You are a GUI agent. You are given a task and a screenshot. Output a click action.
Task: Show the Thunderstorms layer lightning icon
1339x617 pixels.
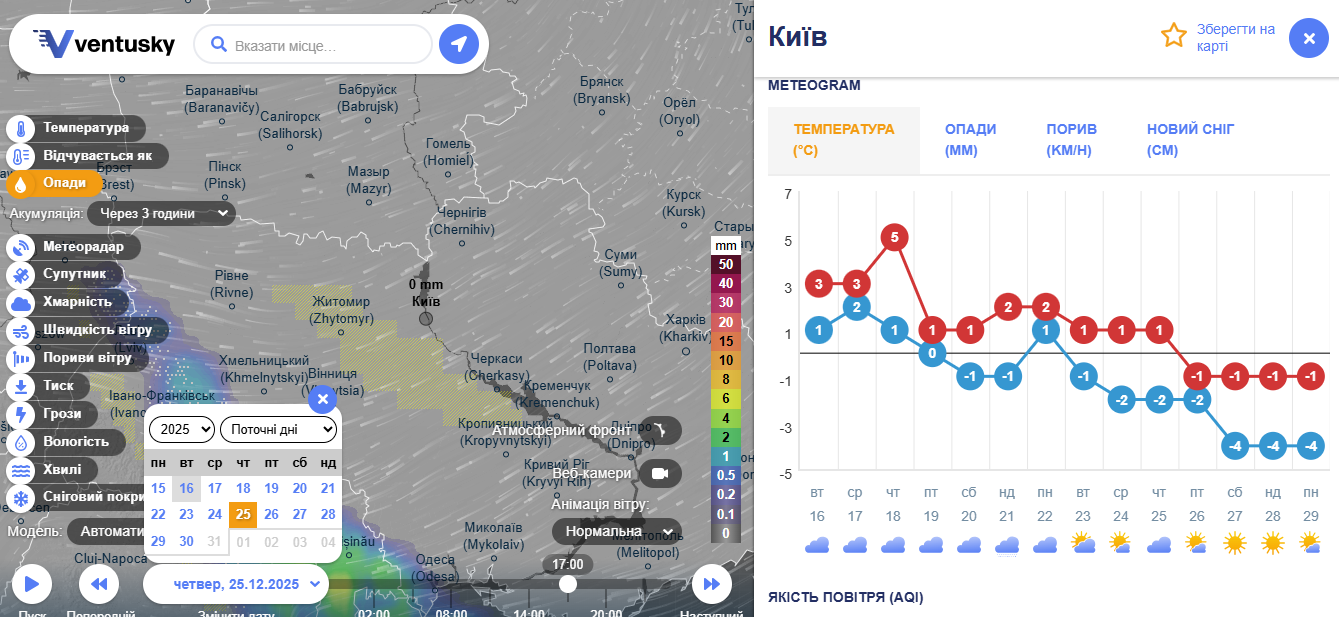(x=20, y=414)
